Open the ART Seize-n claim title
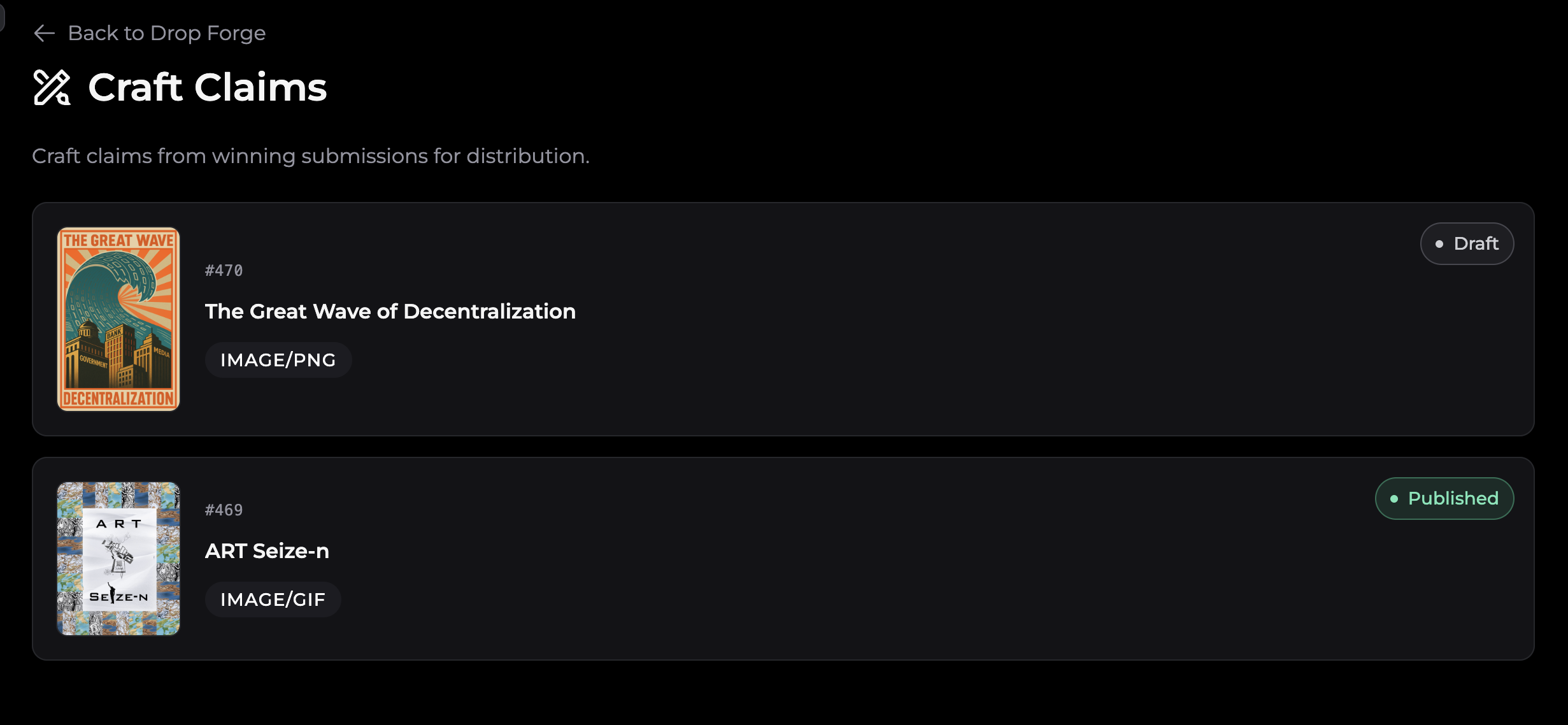Viewport: 1568px width, 725px height. pos(267,551)
